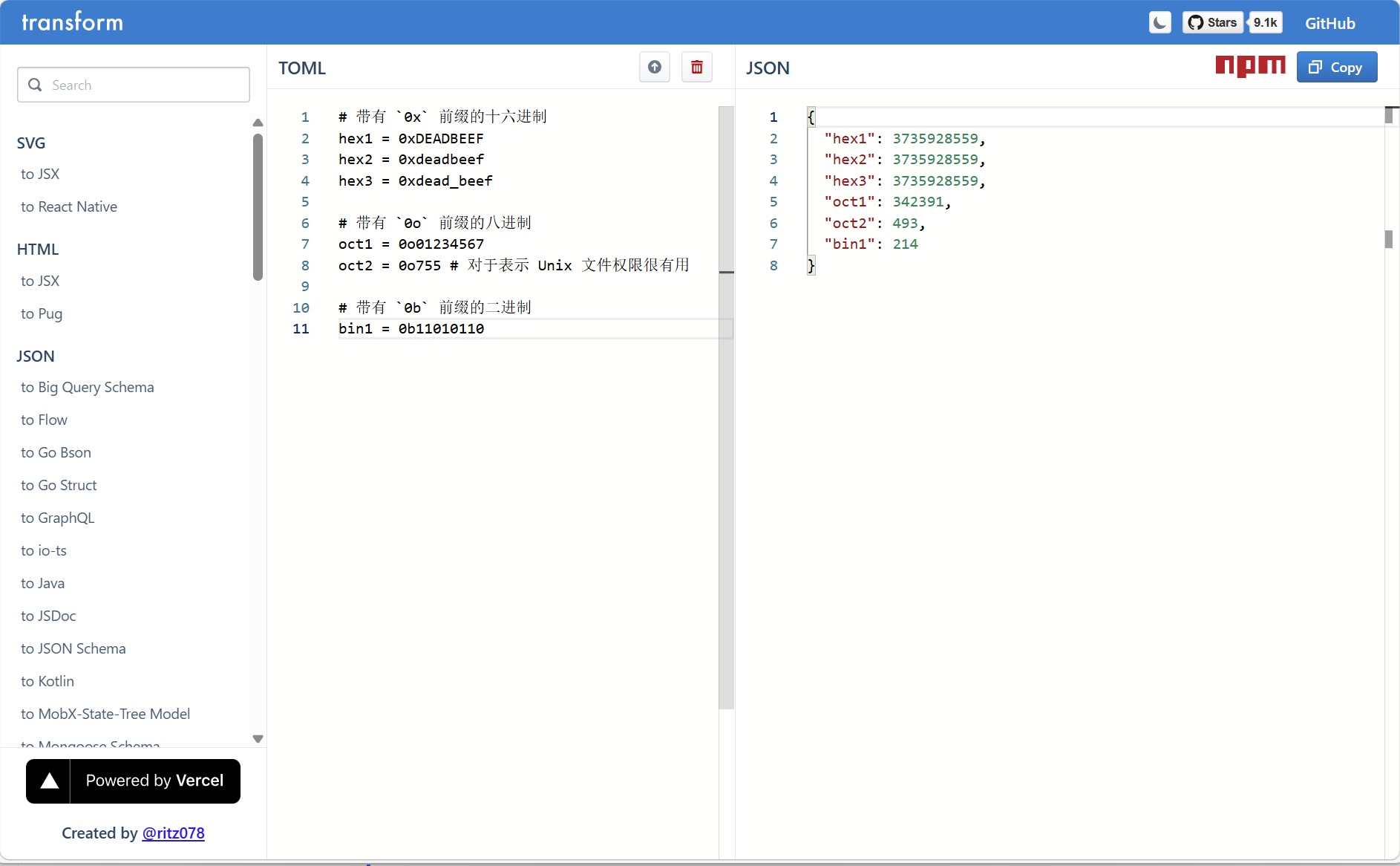Pick JSON to GraphQL in sidebar
Image resolution: width=1400 pixels, height=866 pixels.
(58, 518)
